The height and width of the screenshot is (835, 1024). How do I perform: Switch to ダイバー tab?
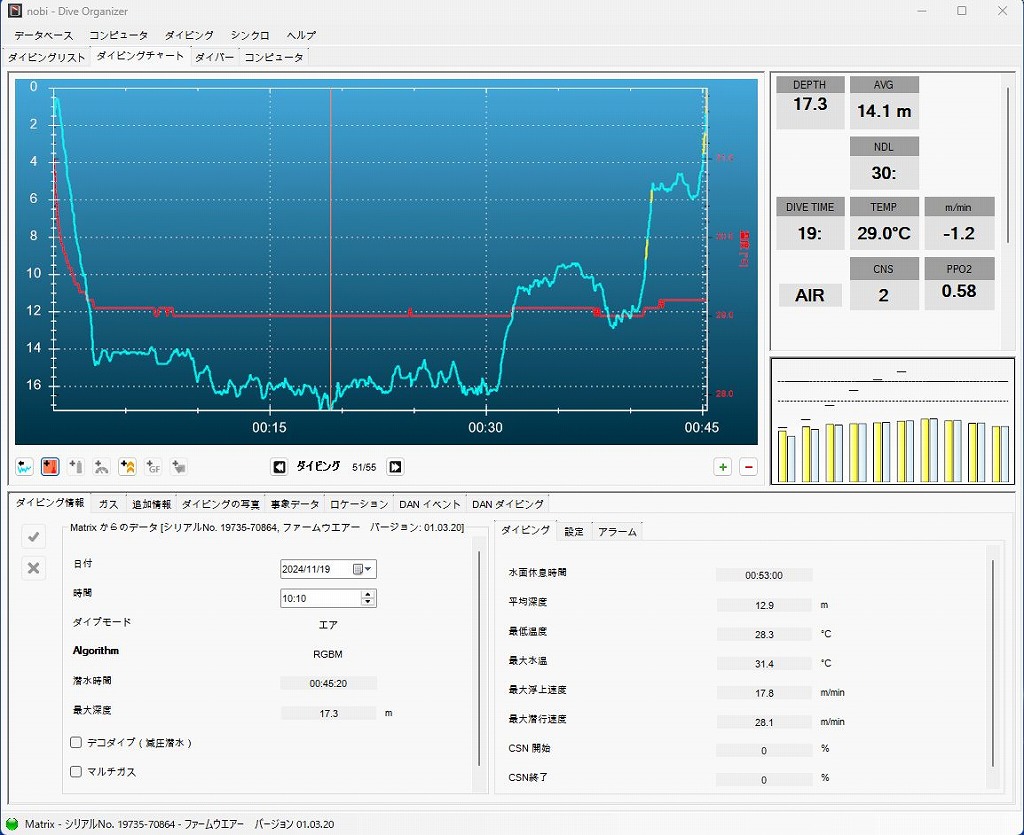pyautogui.click(x=214, y=57)
